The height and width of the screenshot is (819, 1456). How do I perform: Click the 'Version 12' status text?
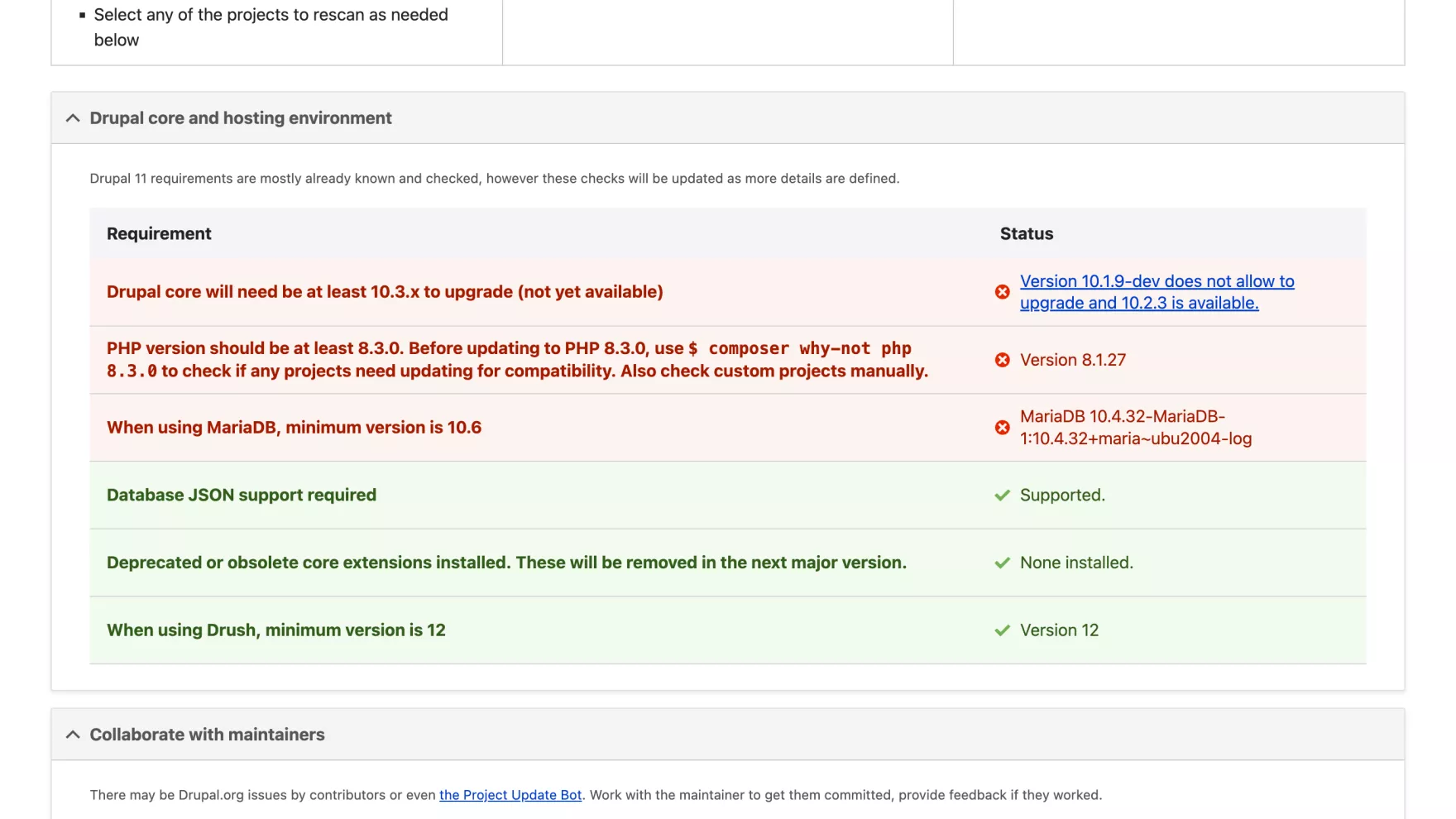(x=1059, y=630)
